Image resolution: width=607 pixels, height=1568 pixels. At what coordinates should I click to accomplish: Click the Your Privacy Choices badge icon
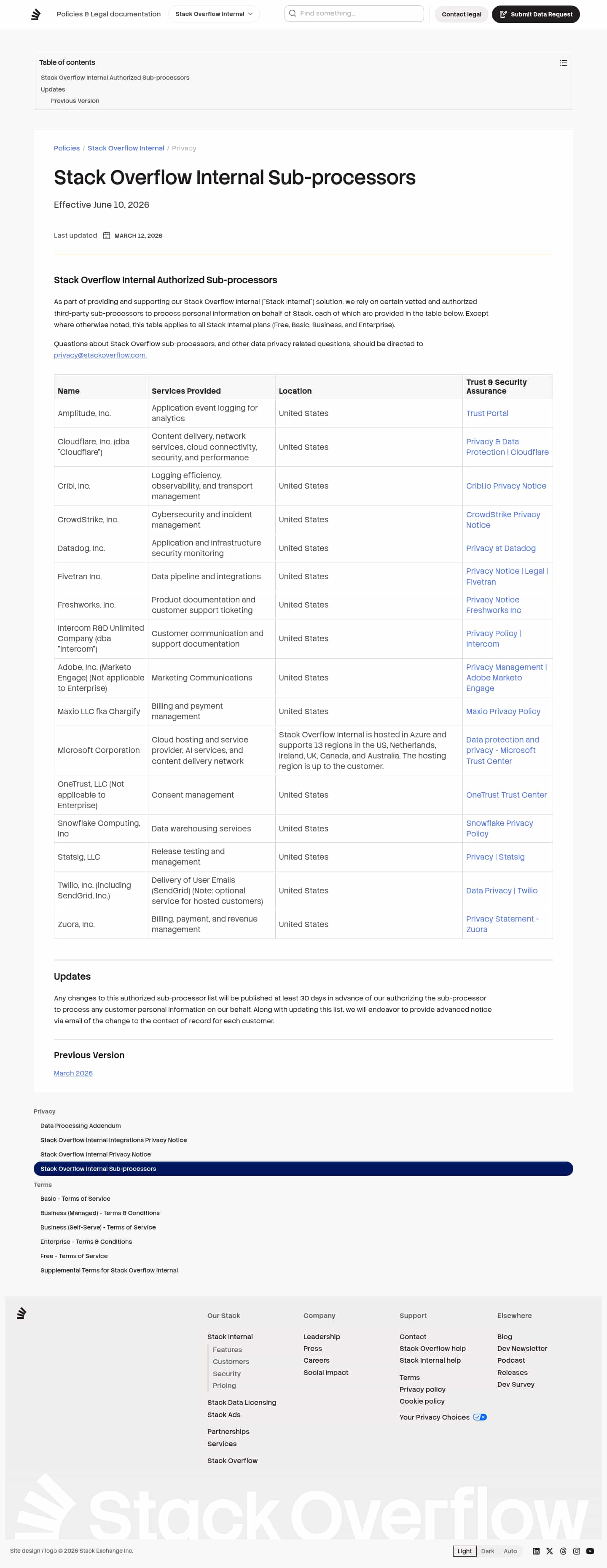click(480, 1417)
